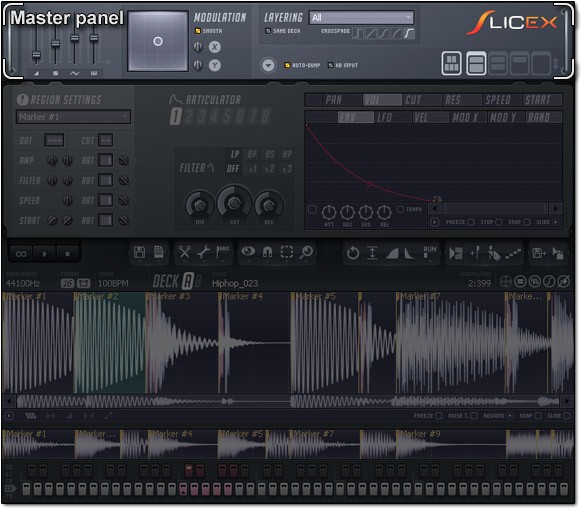Open the scissors slicing tool
The image size is (581, 513).
(184, 252)
